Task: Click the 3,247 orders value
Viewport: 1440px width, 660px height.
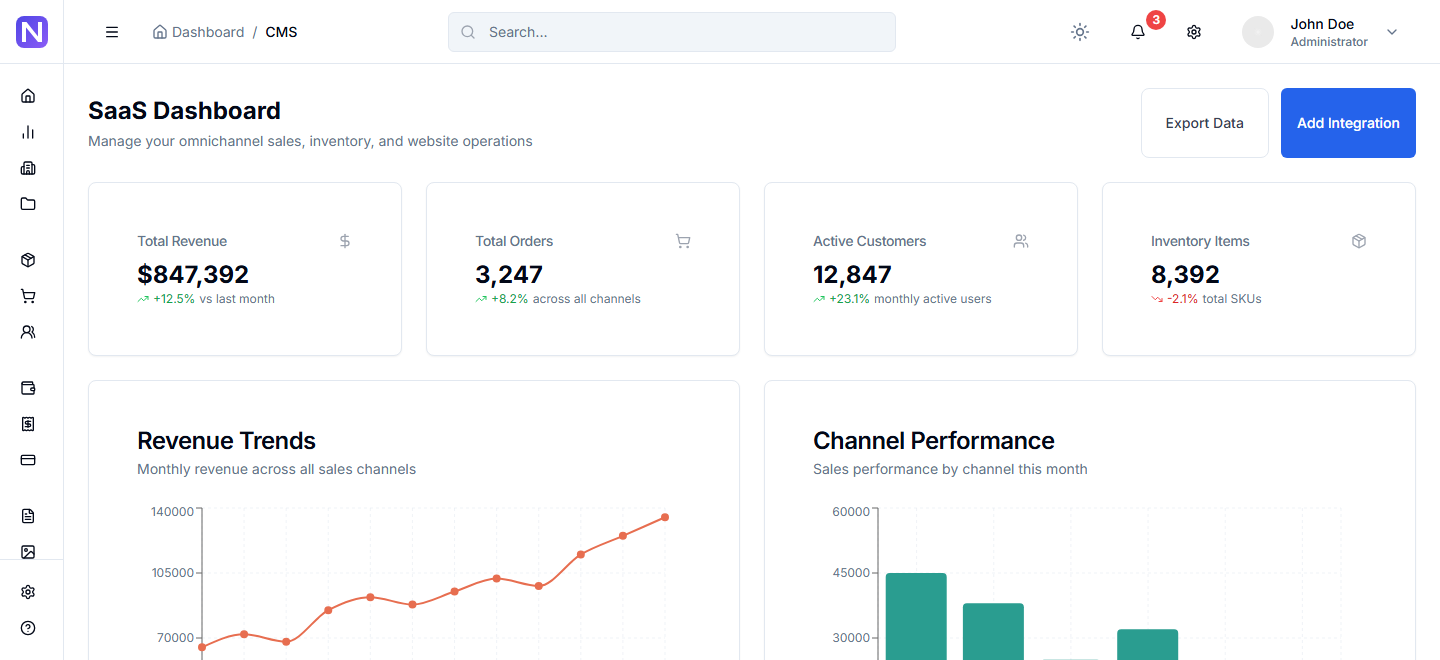Action: tap(509, 274)
